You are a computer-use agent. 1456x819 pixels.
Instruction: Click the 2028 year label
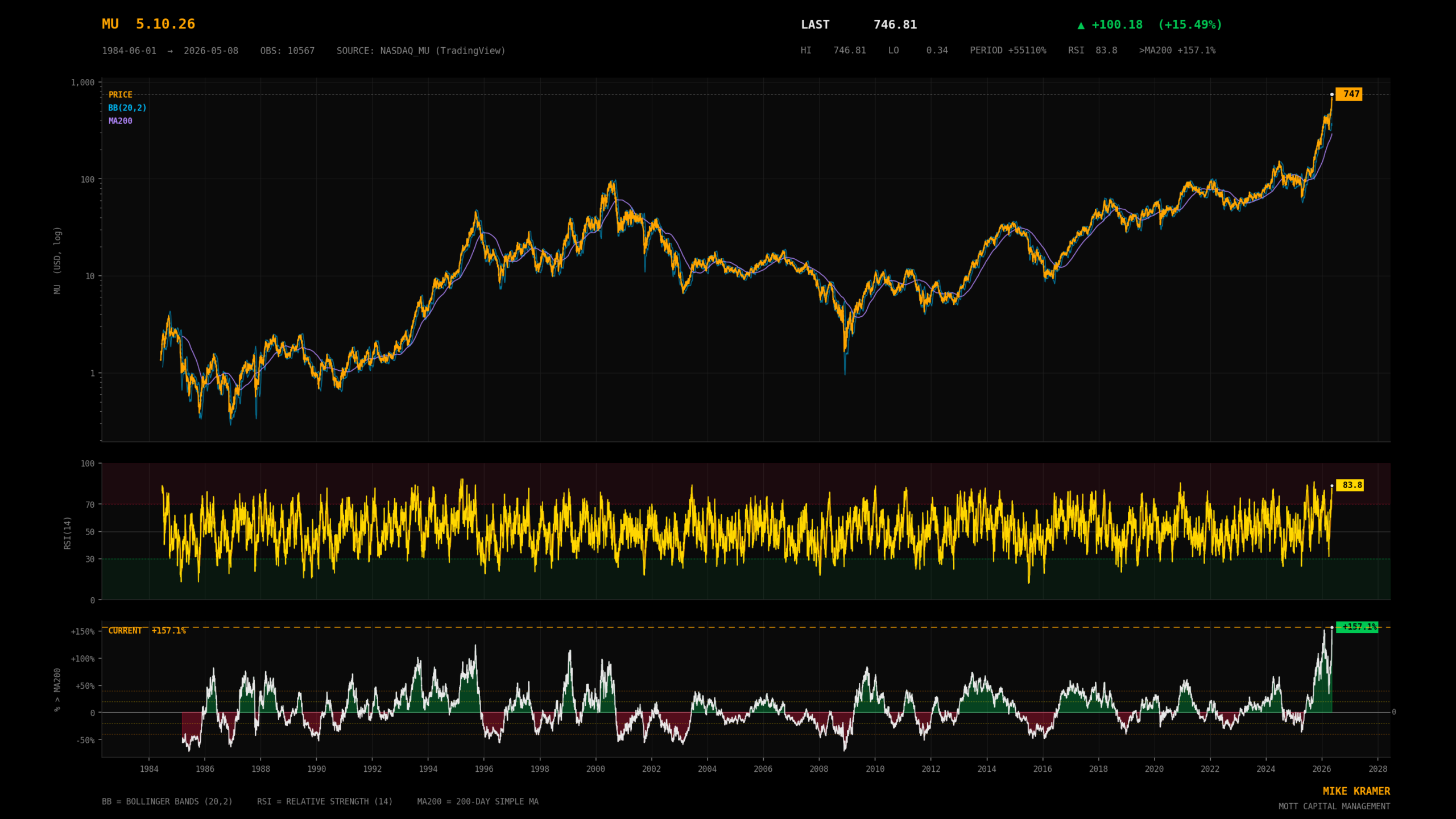pos(1378,769)
